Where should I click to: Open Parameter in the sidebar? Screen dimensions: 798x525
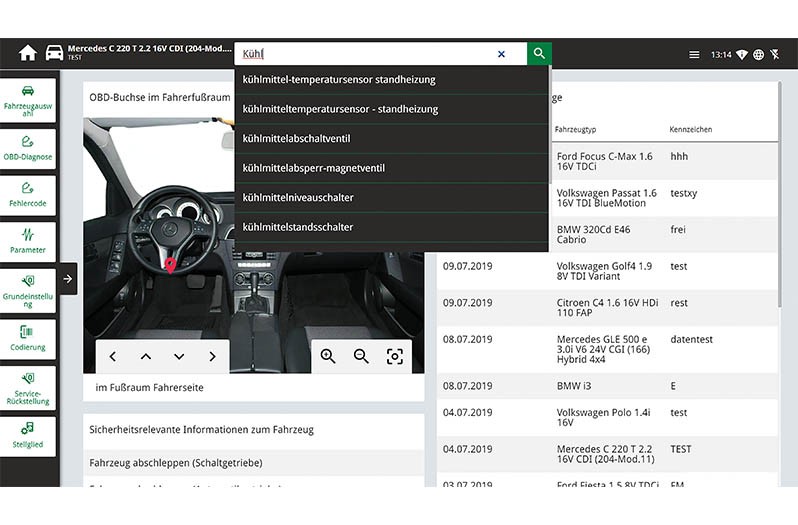28,240
